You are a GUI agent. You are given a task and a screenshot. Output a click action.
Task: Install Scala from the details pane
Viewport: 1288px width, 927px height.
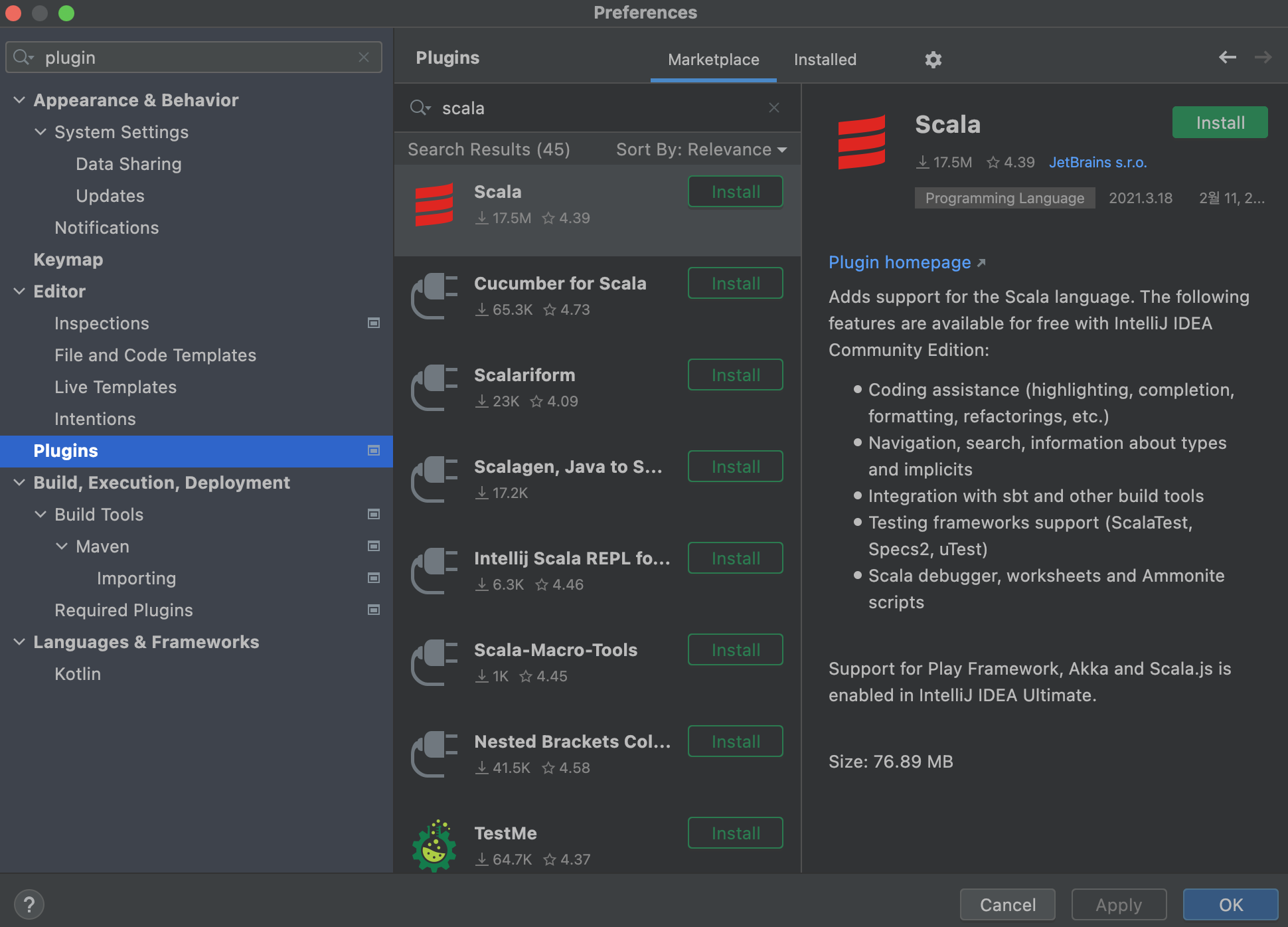[x=1220, y=123]
